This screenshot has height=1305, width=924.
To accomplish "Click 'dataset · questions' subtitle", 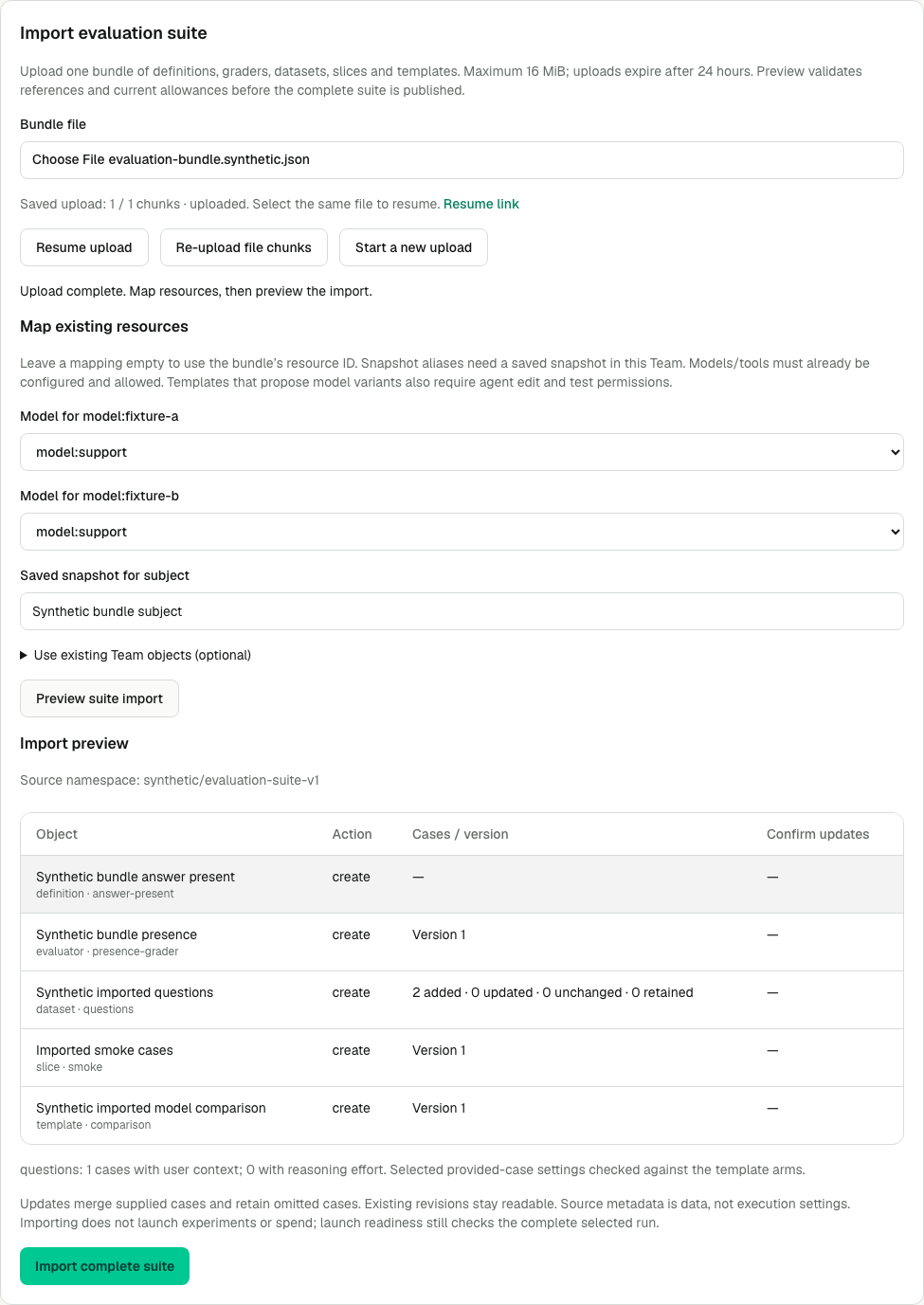I will 84,1009.
